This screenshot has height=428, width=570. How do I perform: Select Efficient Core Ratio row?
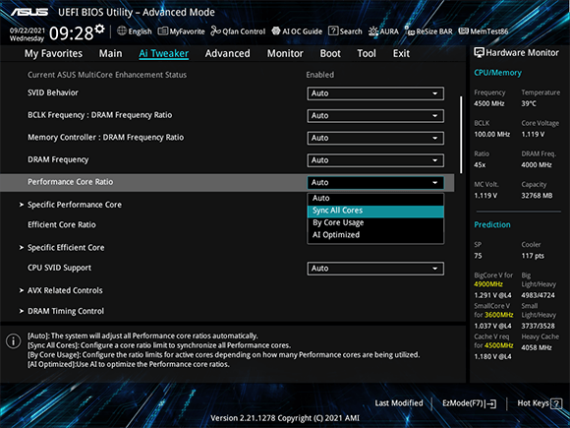62,225
